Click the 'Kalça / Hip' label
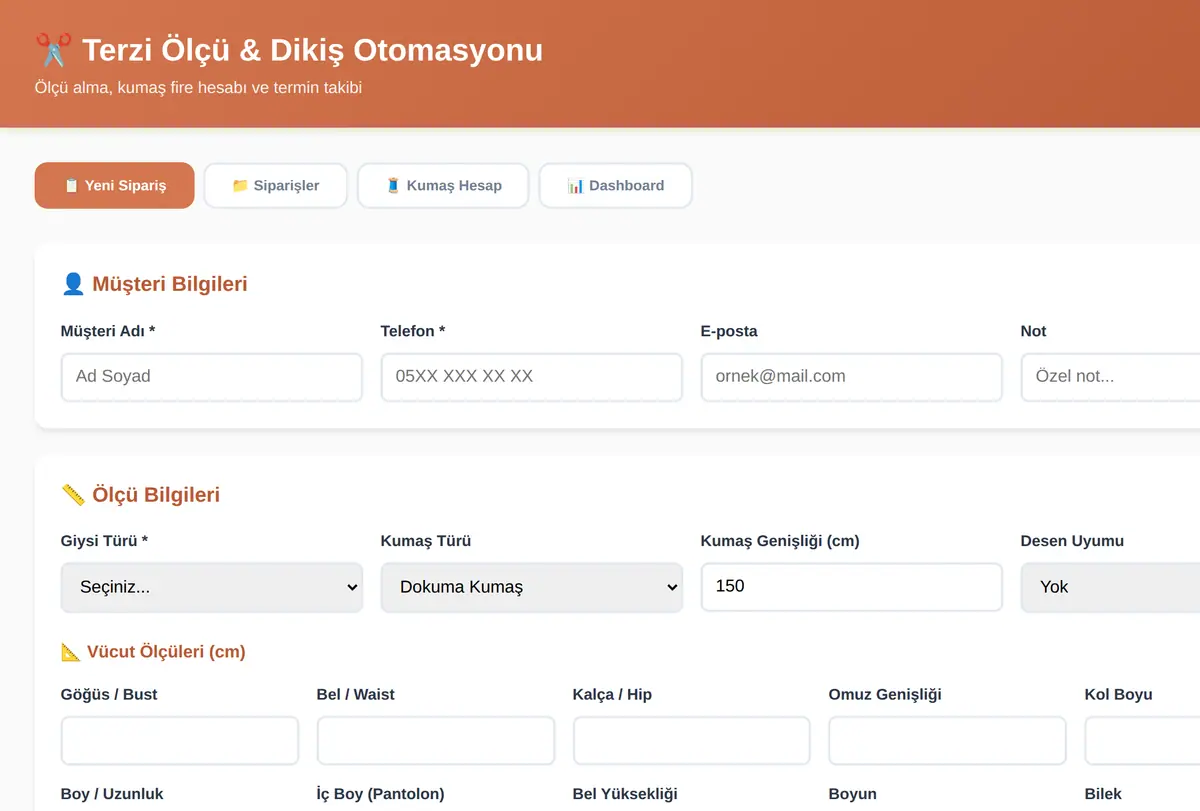 pyautogui.click(x=612, y=695)
